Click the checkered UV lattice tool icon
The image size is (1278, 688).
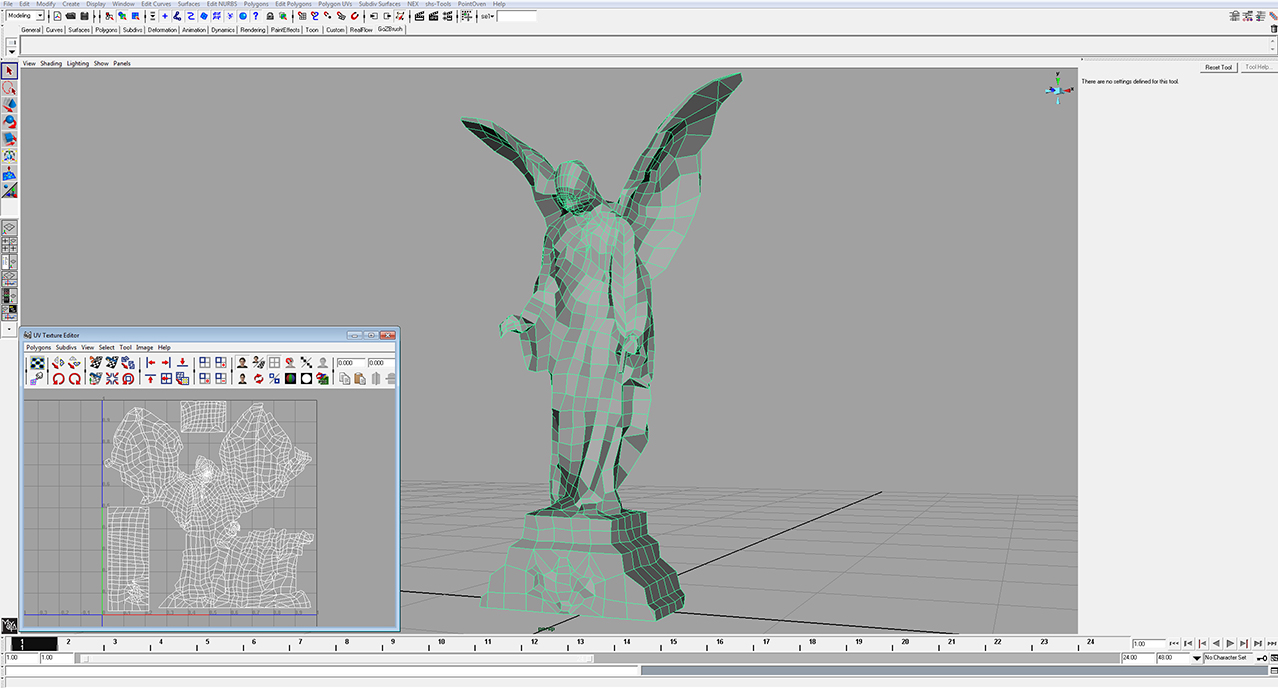tap(37, 363)
